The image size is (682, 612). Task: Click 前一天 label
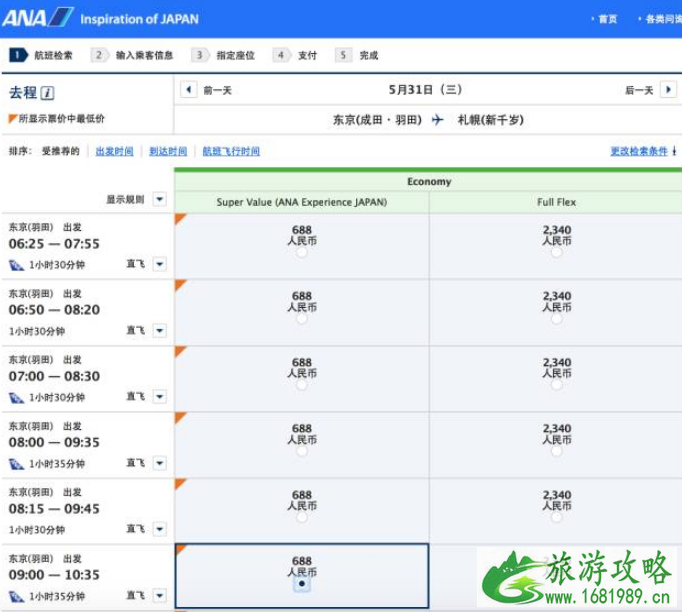coord(217,90)
